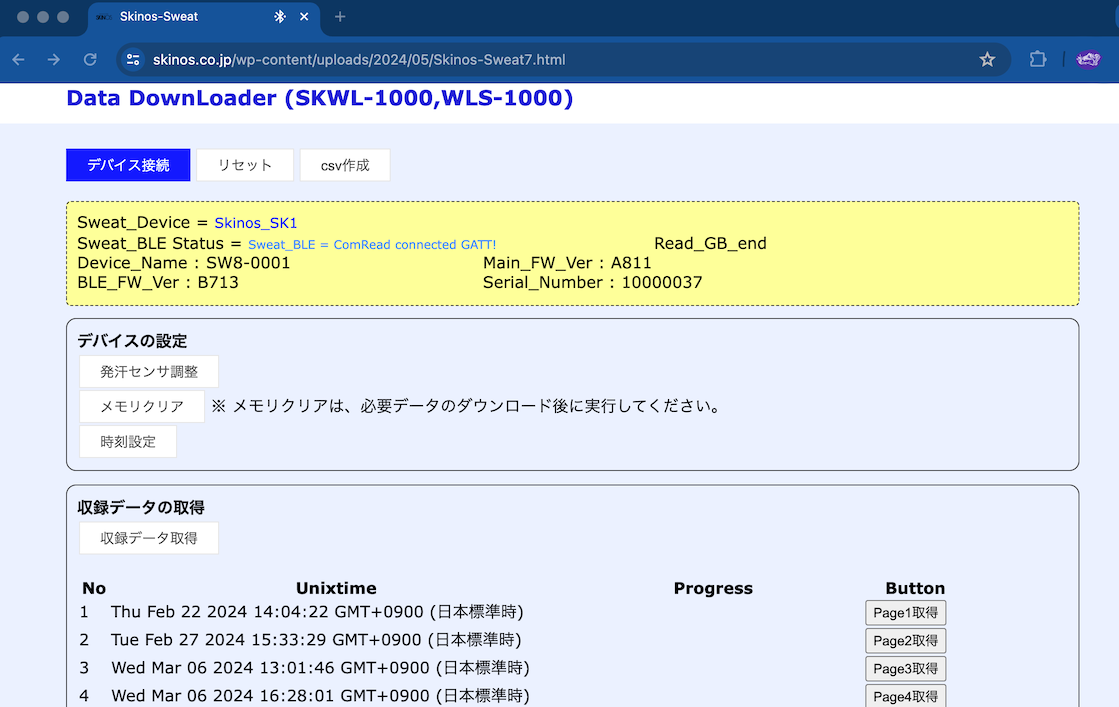
Task: Click the BLE_FW_Ver B713 text
Action: 158,283
